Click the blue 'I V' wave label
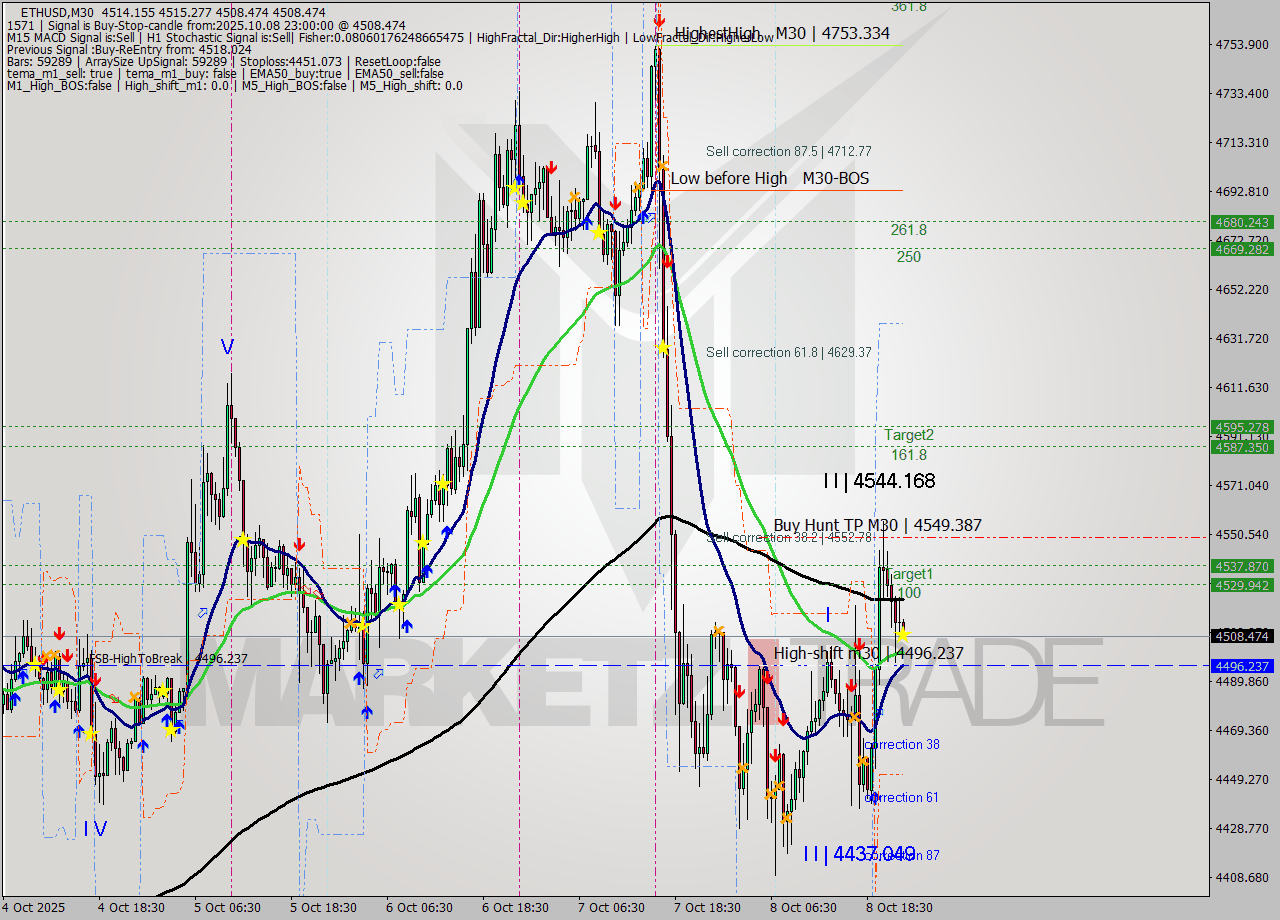 [95, 828]
